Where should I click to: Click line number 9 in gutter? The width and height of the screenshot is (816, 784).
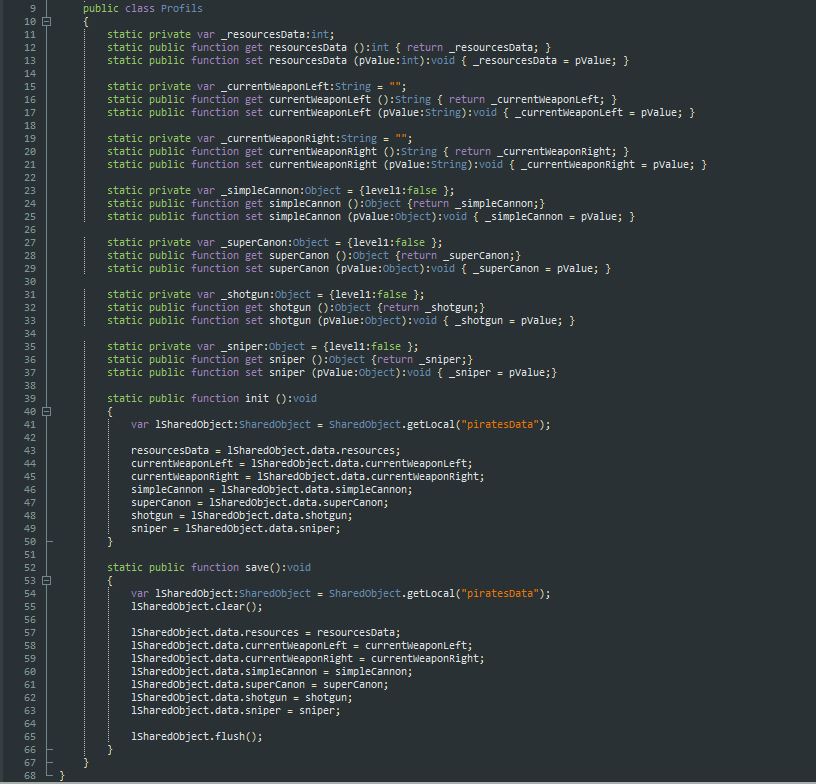[33, 8]
